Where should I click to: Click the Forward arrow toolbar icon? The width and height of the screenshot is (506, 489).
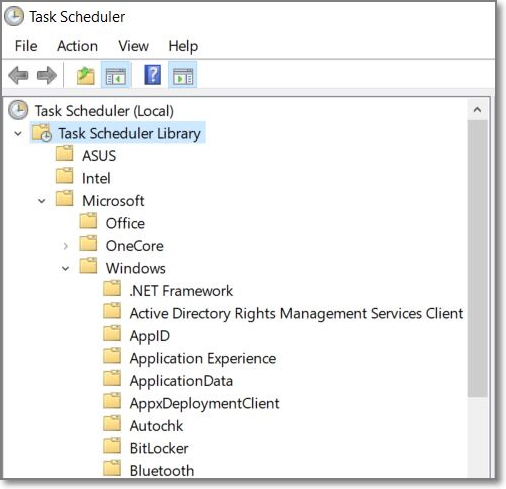tap(47, 75)
